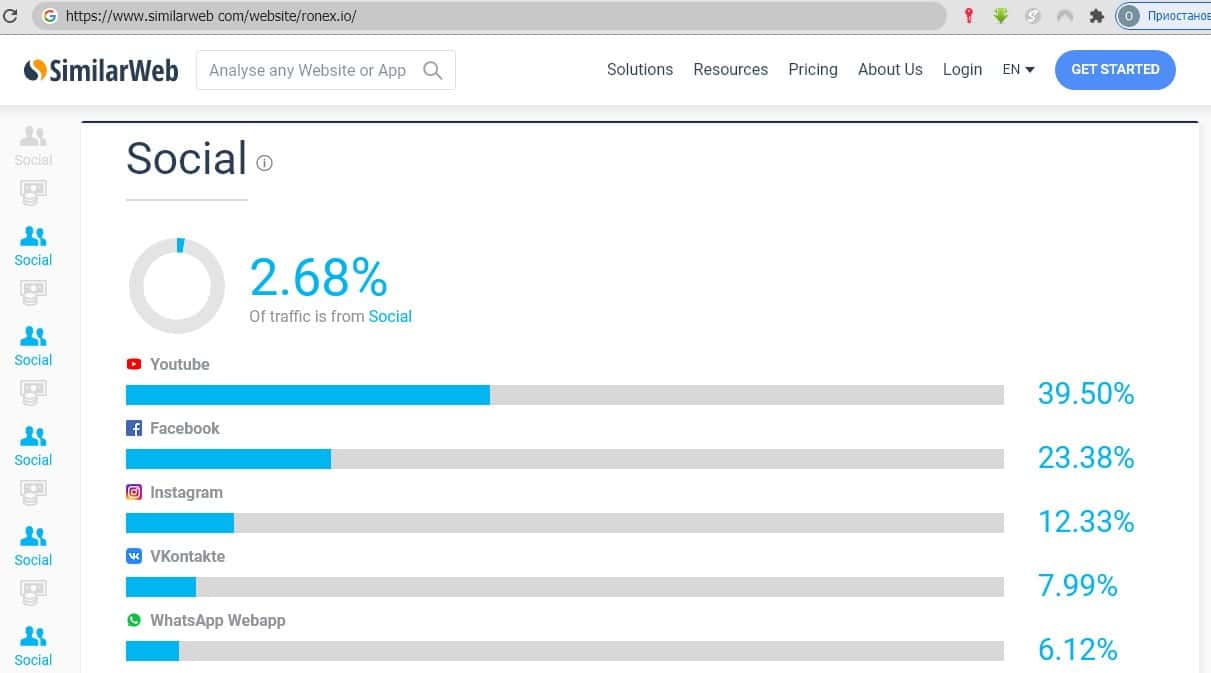1211x673 pixels.
Task: Click the faded Social icon in sidebar
Action: click(33, 145)
